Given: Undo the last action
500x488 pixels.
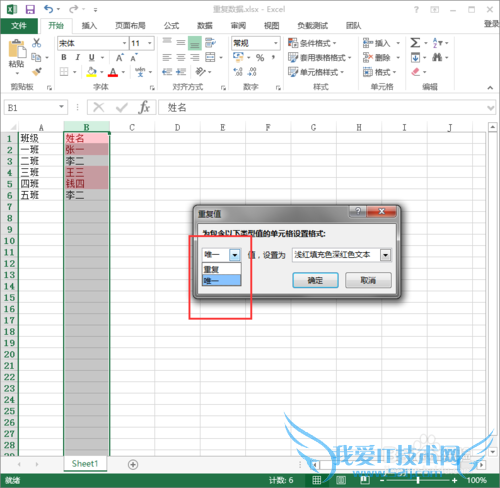Looking at the screenshot, I should pyautogui.click(x=49, y=9).
